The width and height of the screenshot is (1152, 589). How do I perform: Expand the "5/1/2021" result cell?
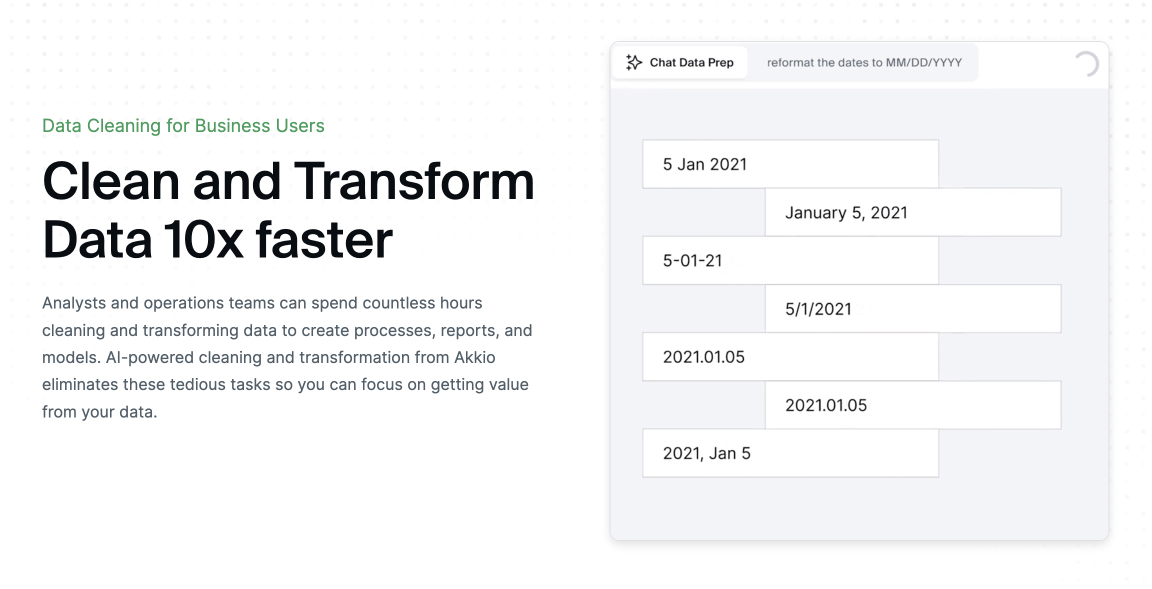[x=912, y=308]
